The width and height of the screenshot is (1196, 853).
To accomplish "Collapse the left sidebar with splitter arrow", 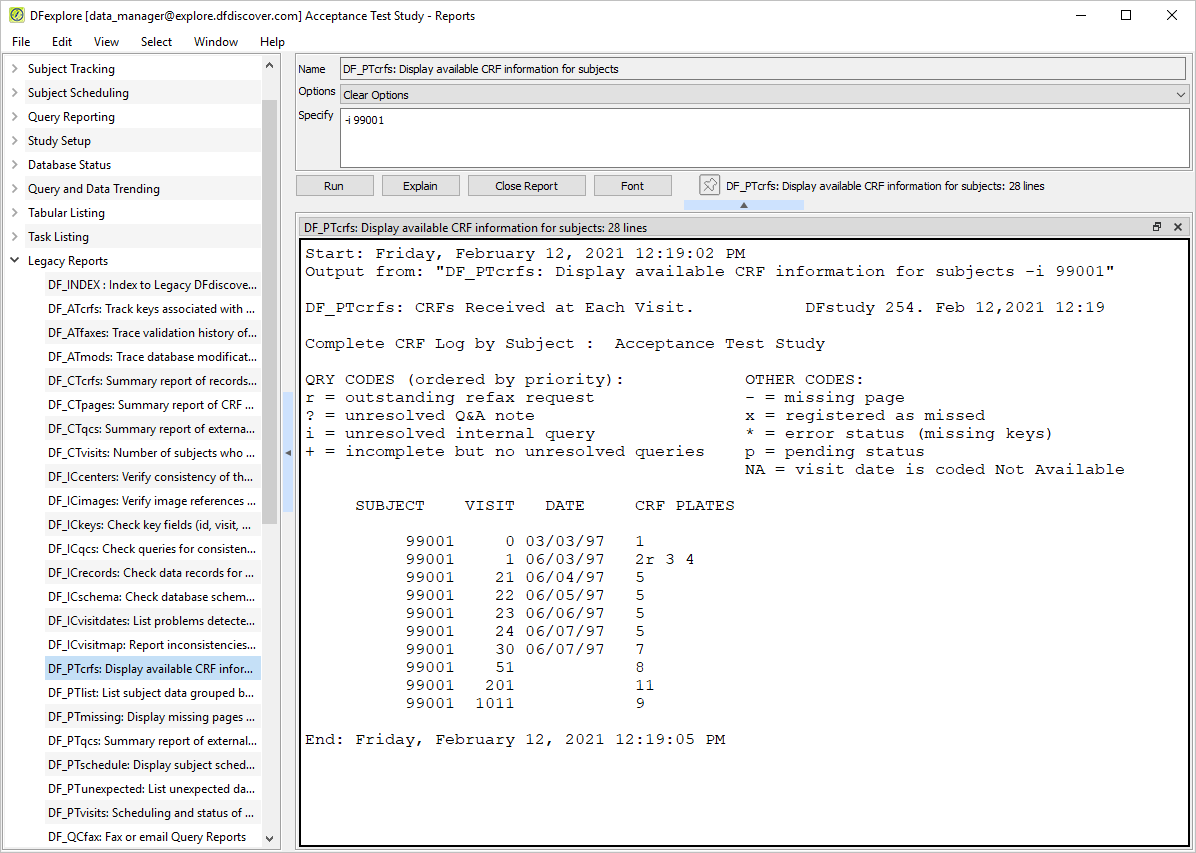I will (x=288, y=452).
